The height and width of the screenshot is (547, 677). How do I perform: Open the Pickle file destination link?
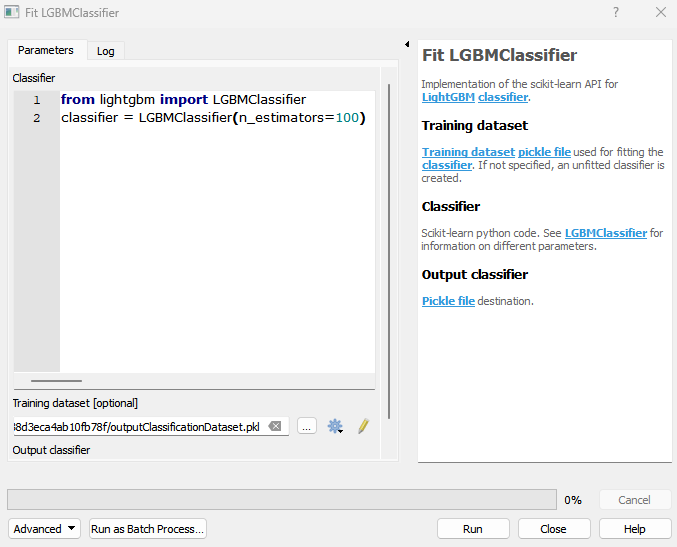(x=448, y=301)
